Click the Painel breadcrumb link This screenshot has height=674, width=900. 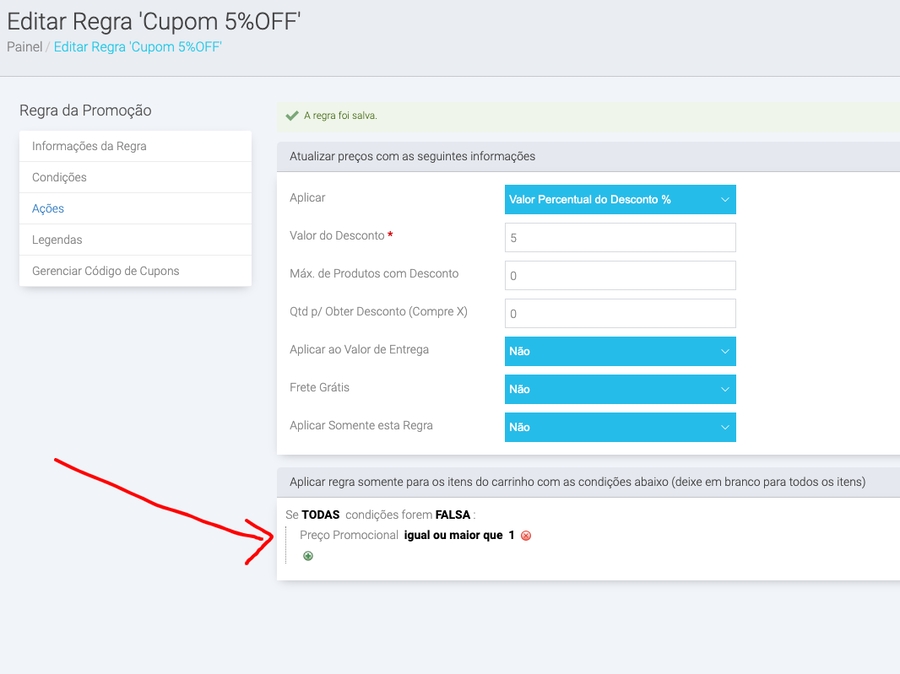[x=24, y=47]
